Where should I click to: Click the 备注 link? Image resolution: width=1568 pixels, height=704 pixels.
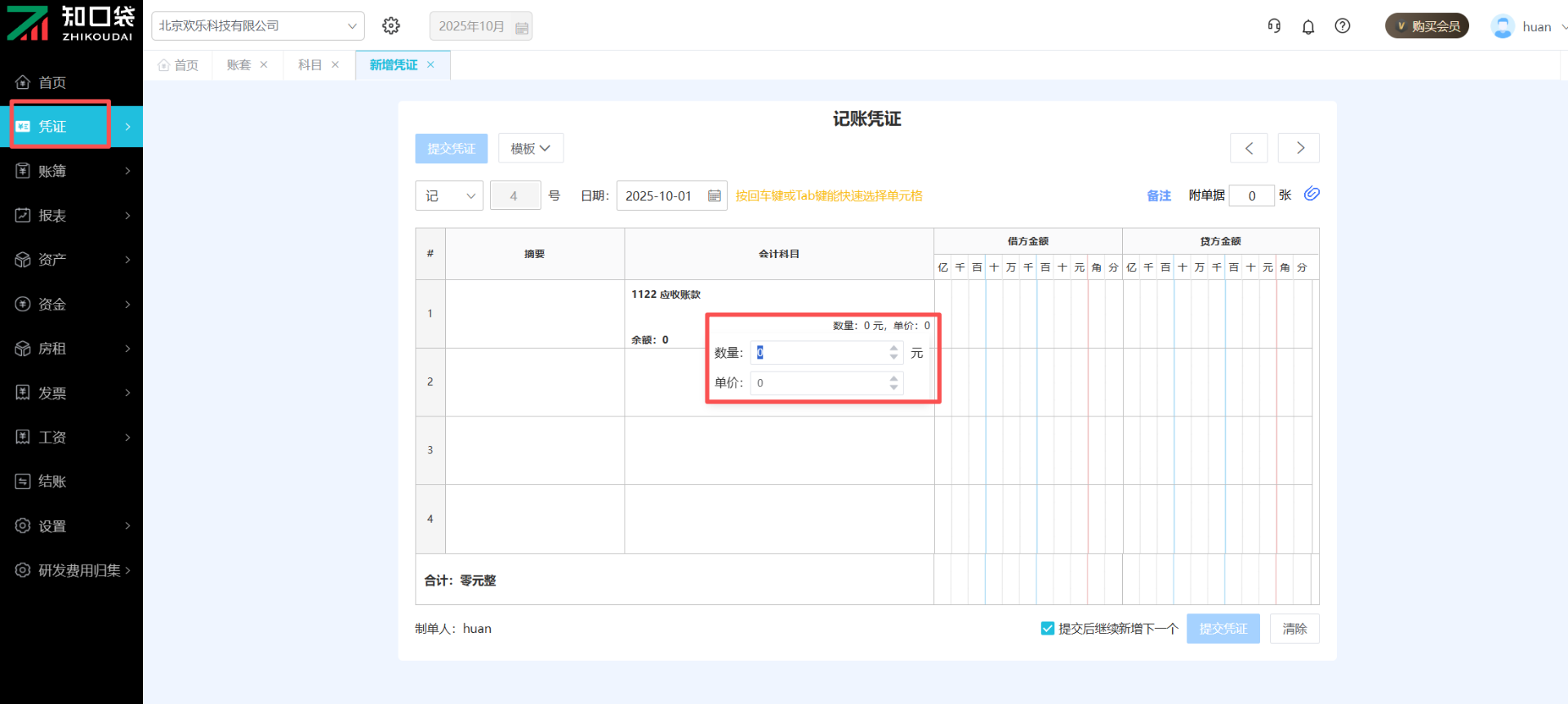[1159, 196]
